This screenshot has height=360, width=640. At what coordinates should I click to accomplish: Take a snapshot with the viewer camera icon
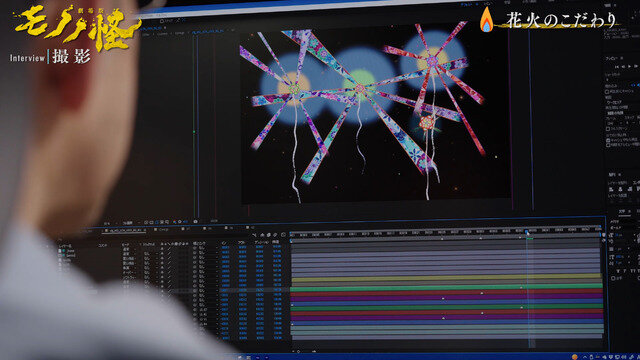click(196, 222)
